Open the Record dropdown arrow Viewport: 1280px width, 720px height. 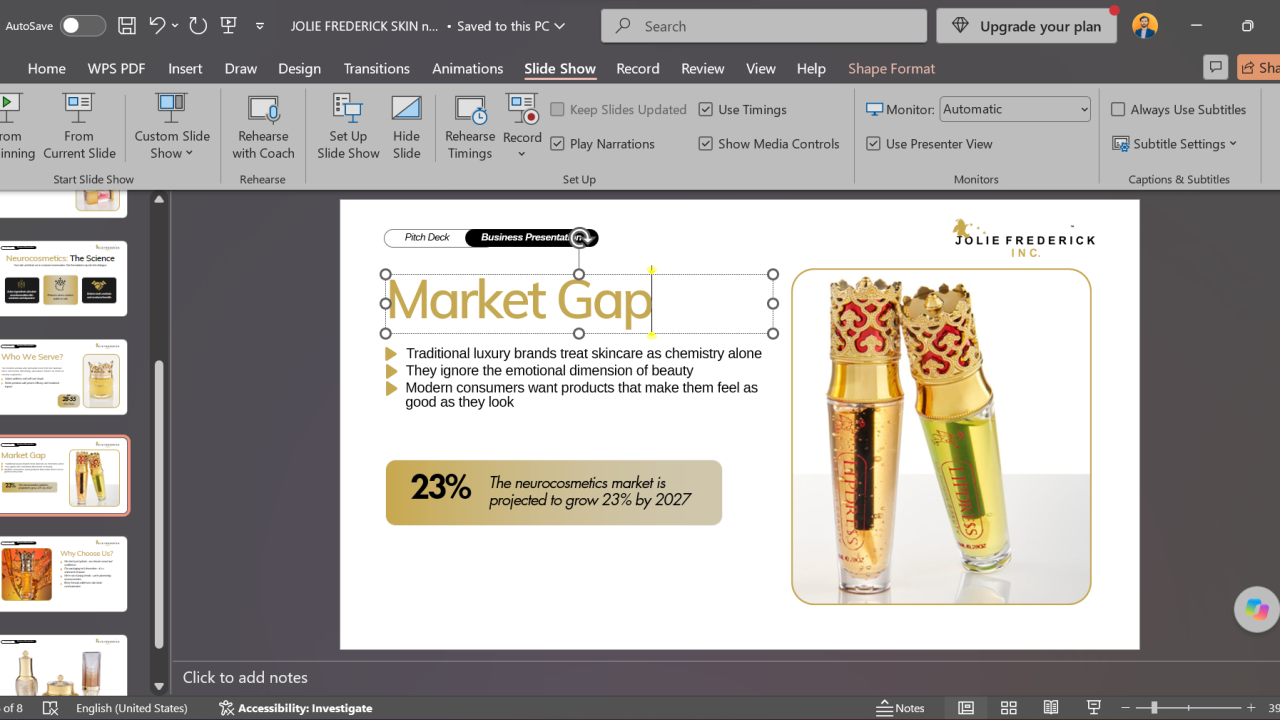coord(522,153)
